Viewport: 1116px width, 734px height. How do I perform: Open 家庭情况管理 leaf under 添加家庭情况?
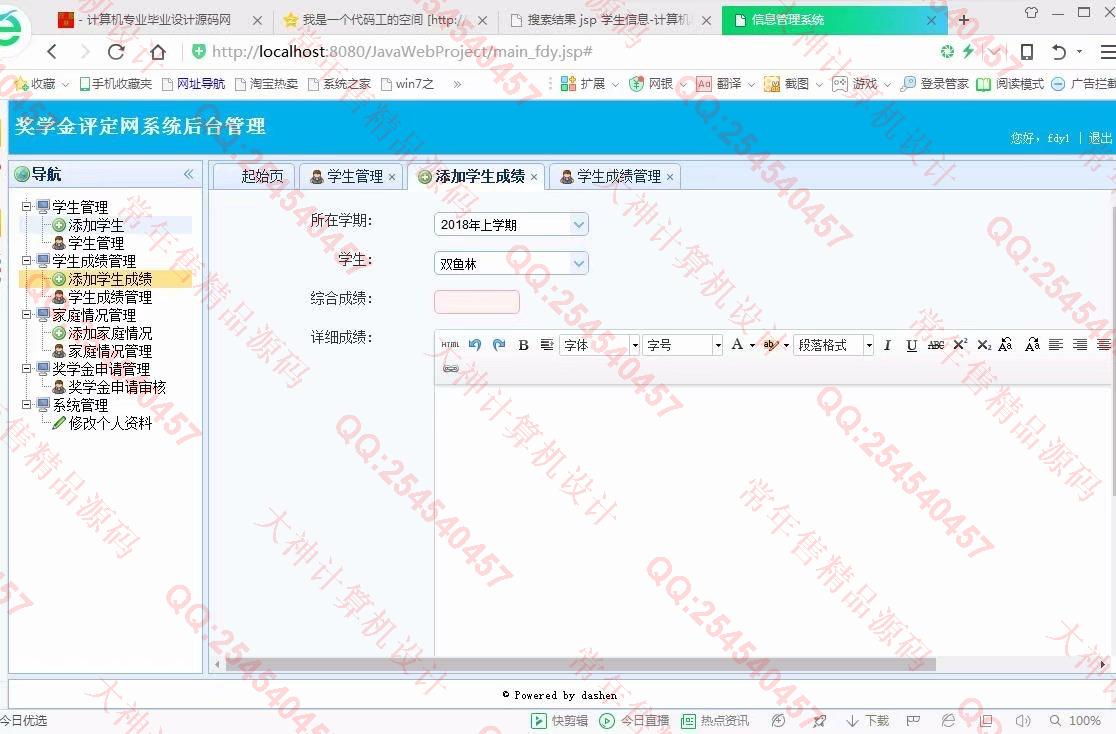pos(110,351)
